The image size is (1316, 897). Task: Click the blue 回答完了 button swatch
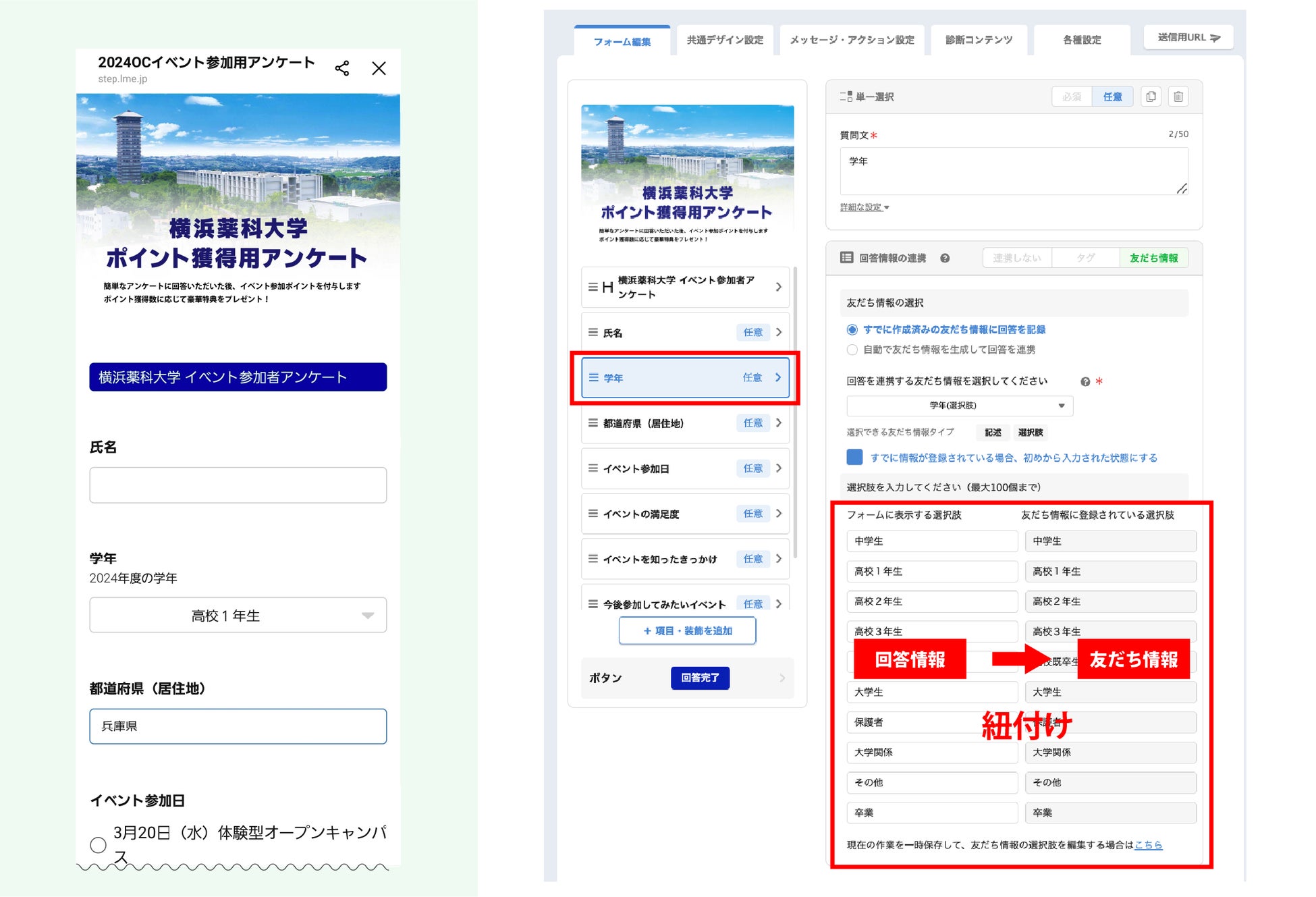tap(700, 677)
